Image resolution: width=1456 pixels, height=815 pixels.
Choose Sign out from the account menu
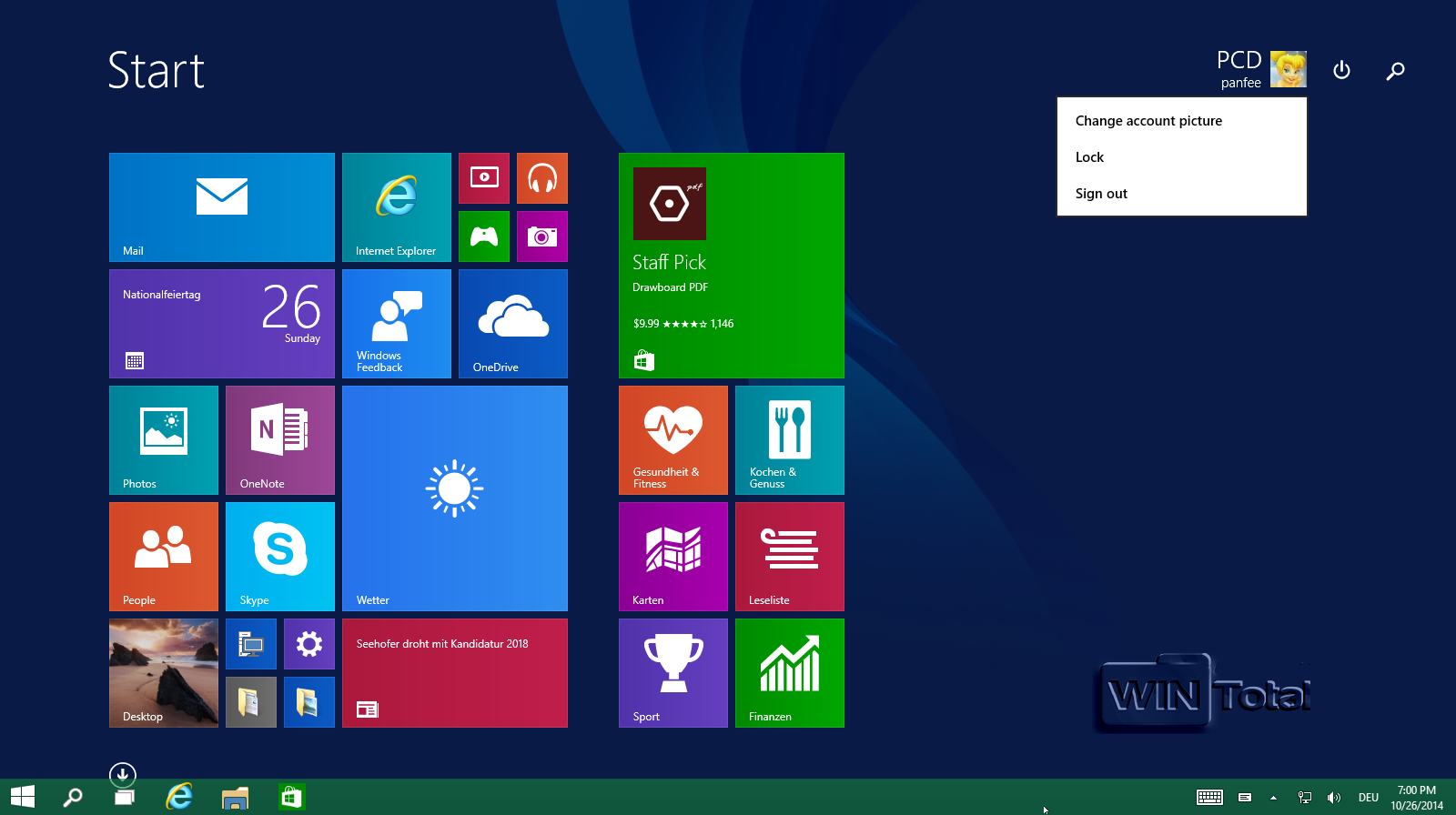[1181, 194]
